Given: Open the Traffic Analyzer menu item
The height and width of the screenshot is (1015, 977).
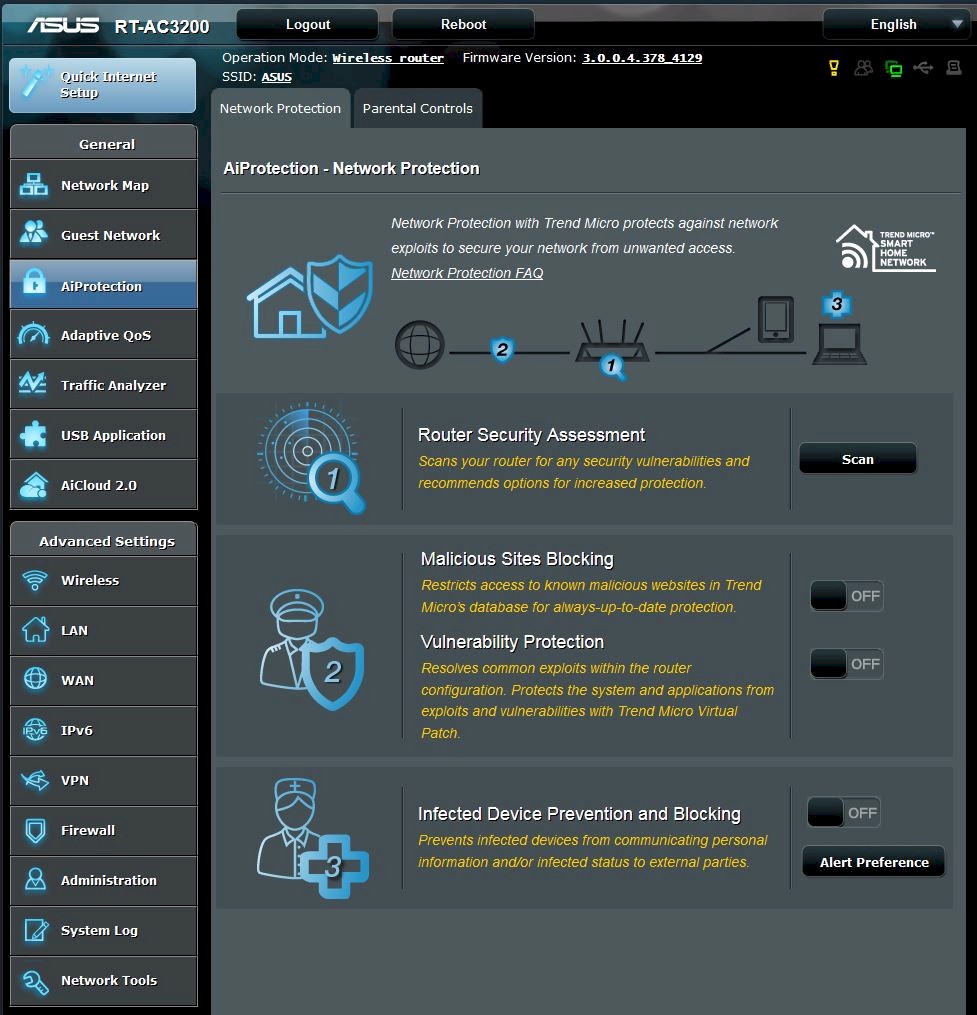Looking at the screenshot, I should (x=104, y=385).
